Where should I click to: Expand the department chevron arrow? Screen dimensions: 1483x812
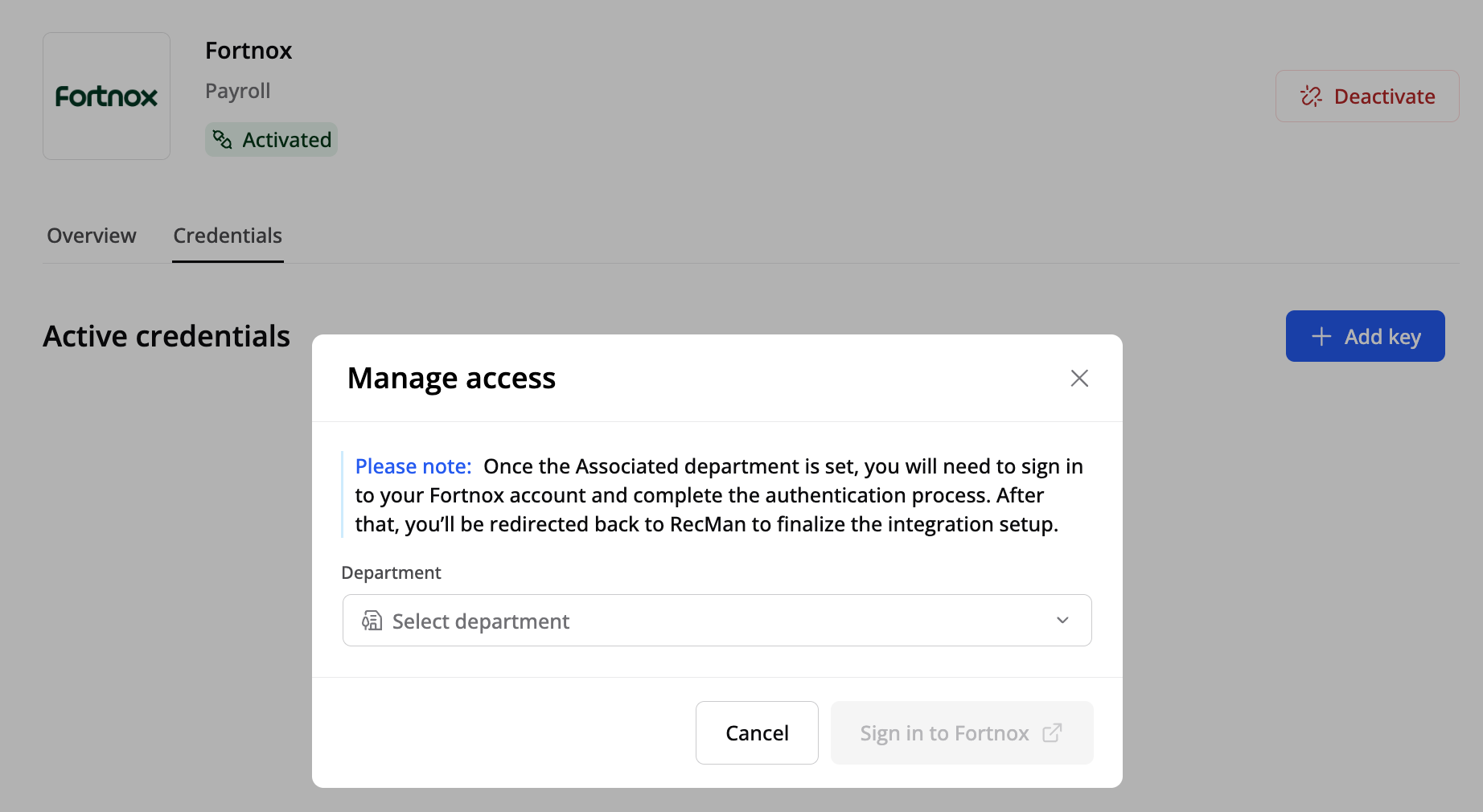point(1062,621)
